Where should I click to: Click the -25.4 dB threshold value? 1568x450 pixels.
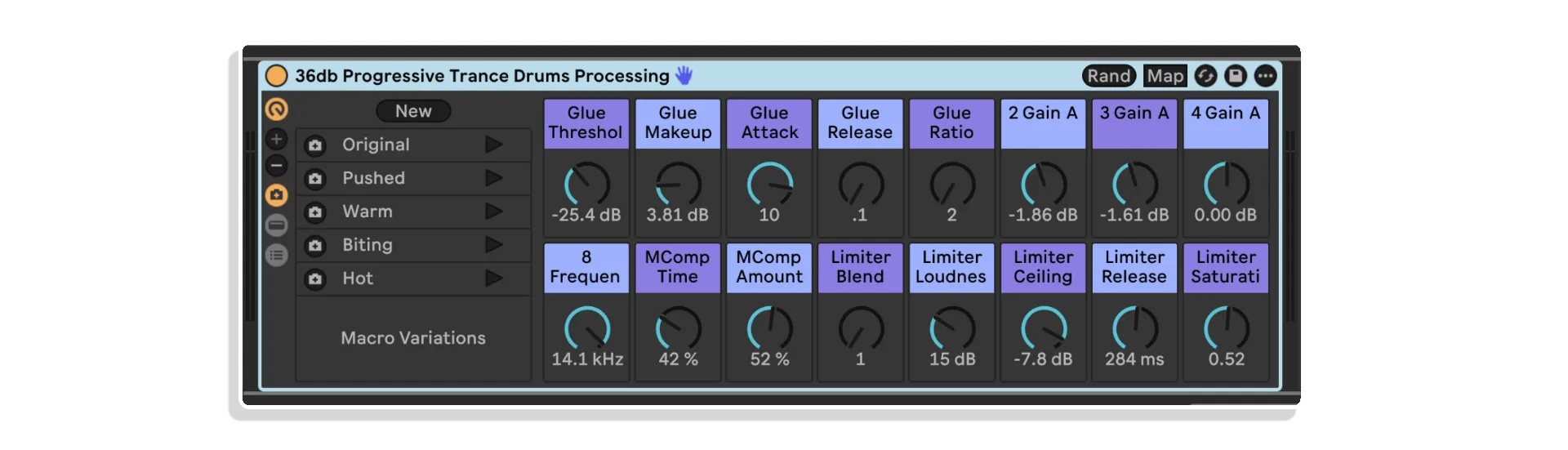(x=586, y=216)
